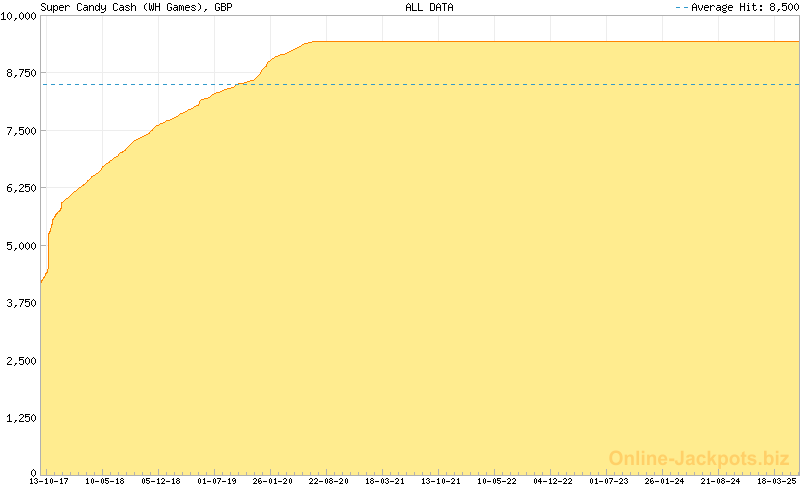Viewport: 800px width, 490px height.
Task: Click the 2,500 y-axis label
Action: click(x=22, y=360)
